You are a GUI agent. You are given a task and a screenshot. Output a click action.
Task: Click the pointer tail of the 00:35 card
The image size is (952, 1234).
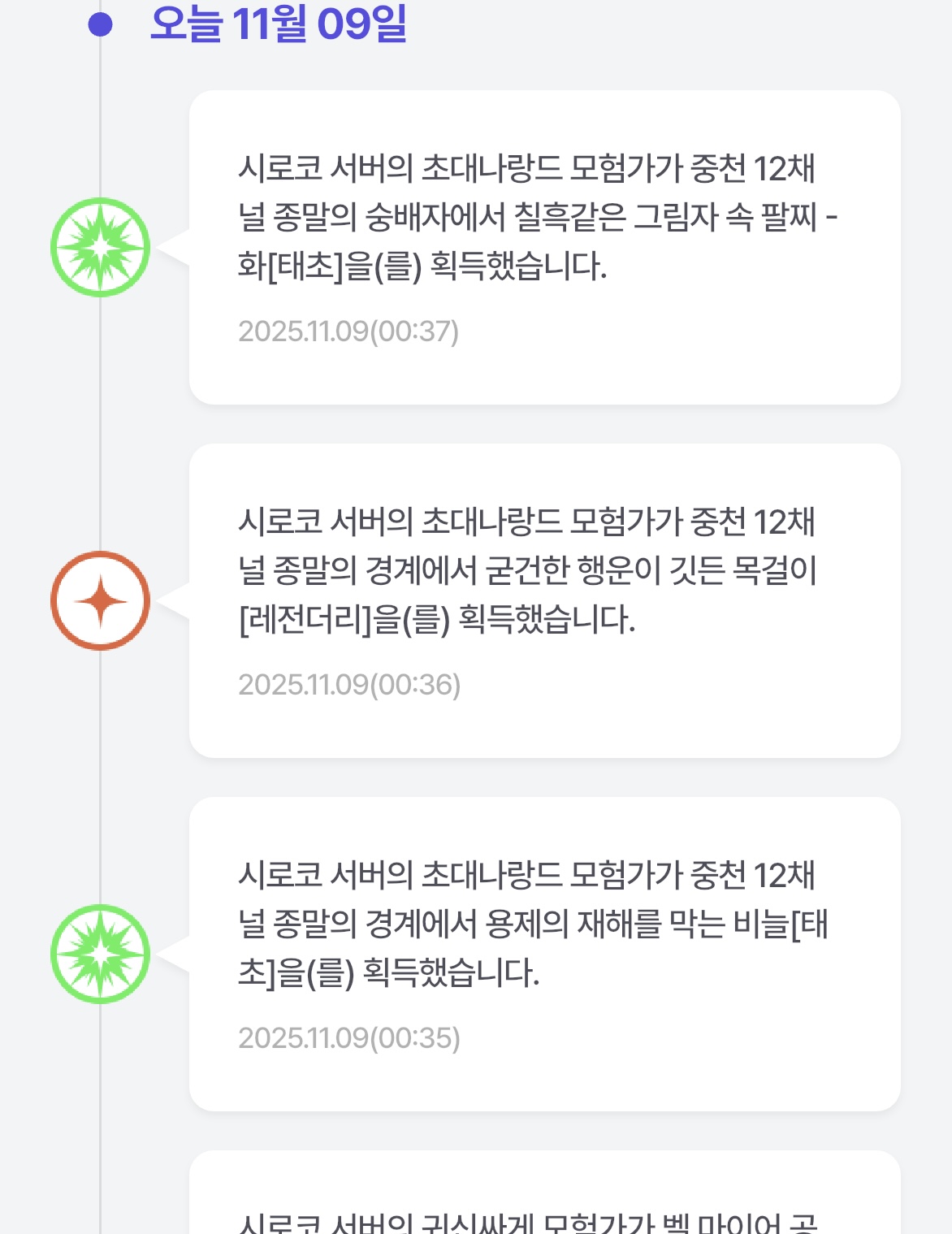pyautogui.click(x=175, y=954)
